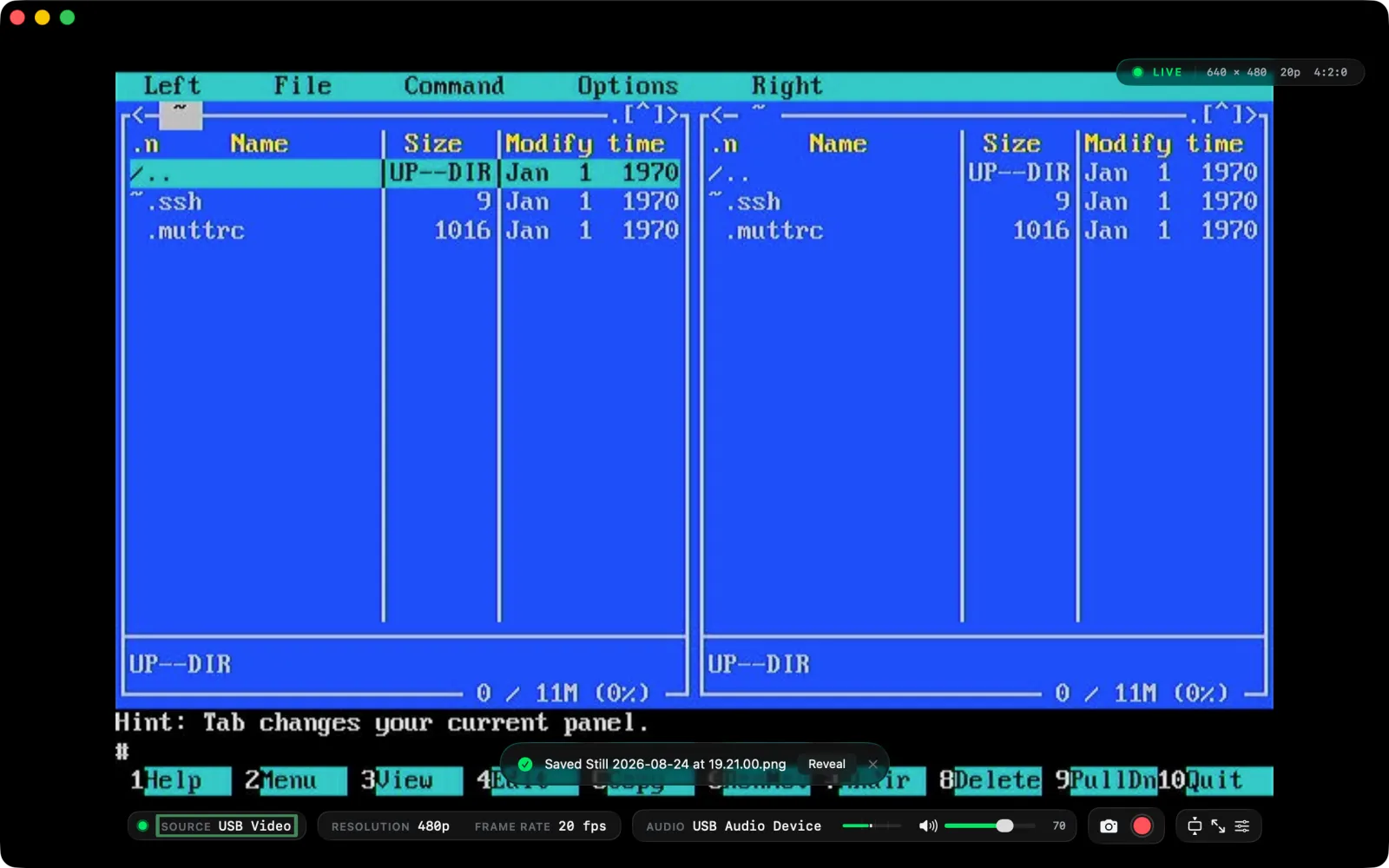Open the Right menu

coord(787,86)
